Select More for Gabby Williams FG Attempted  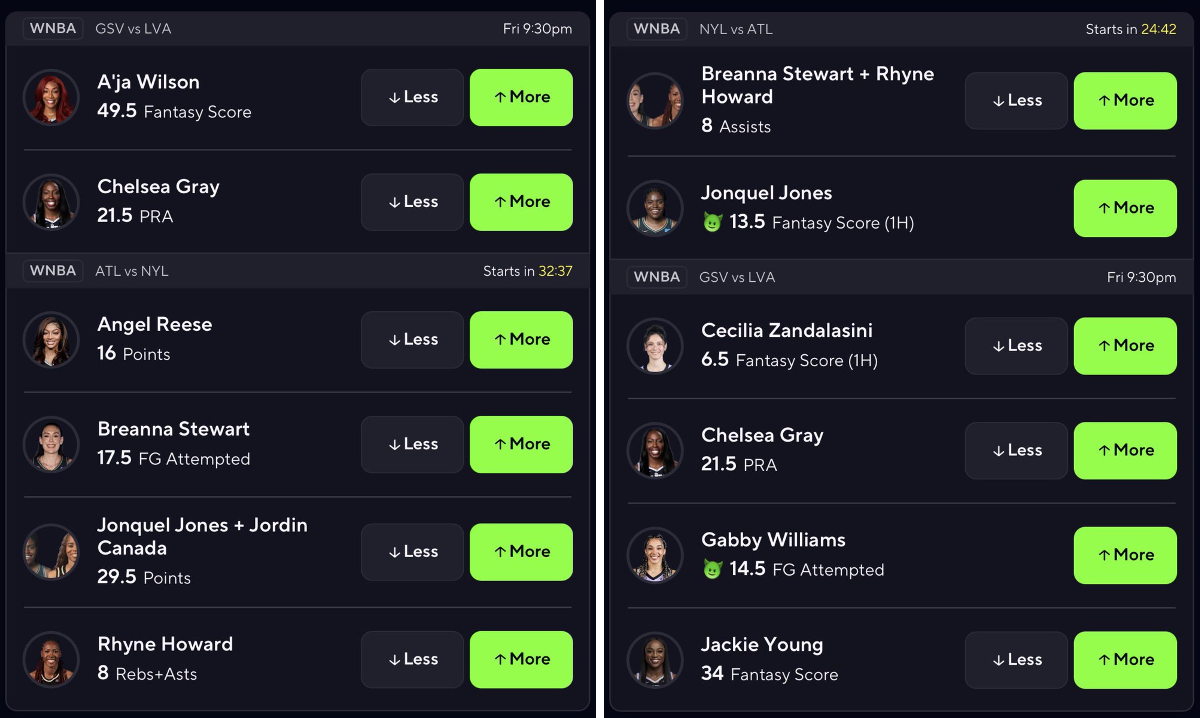[1125, 555]
